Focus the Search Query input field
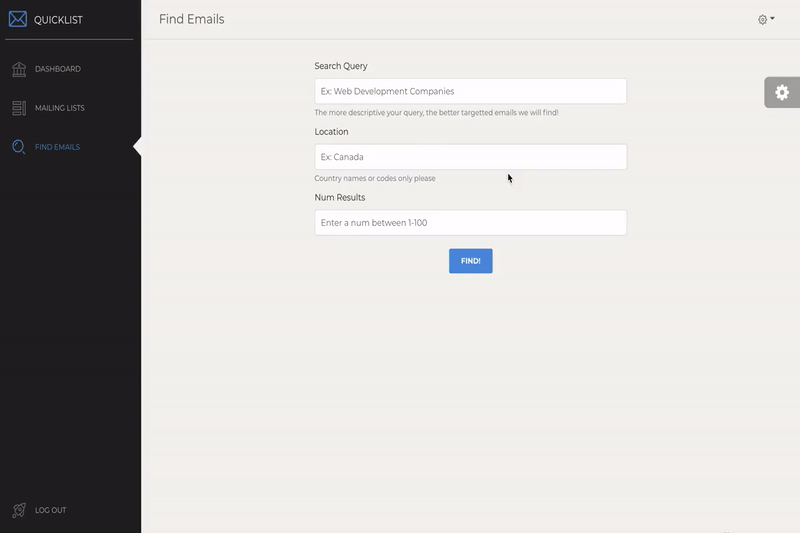Viewport: 800px width, 533px height. 470,91
